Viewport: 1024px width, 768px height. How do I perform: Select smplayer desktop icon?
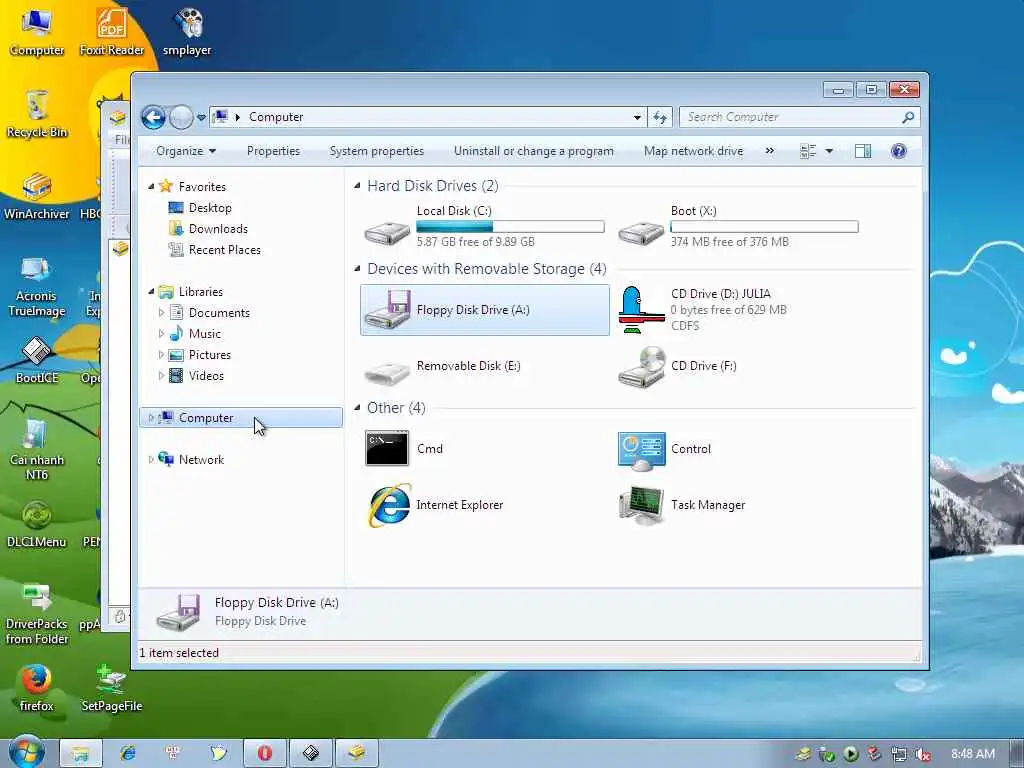tap(187, 30)
